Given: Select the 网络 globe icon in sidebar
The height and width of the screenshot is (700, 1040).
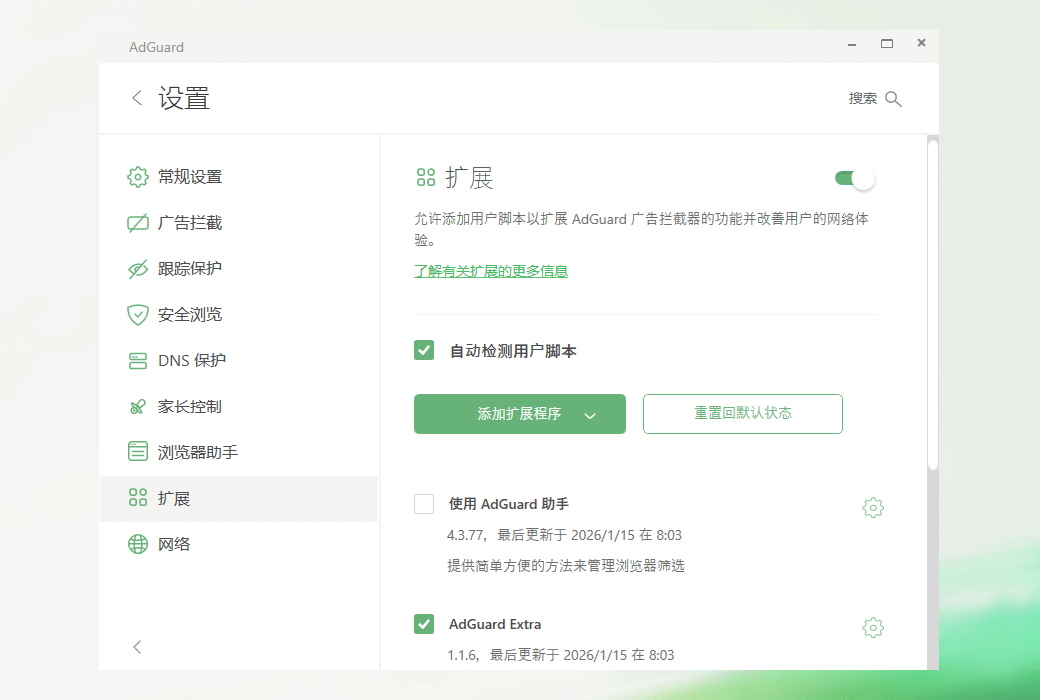Looking at the screenshot, I should pos(137,543).
